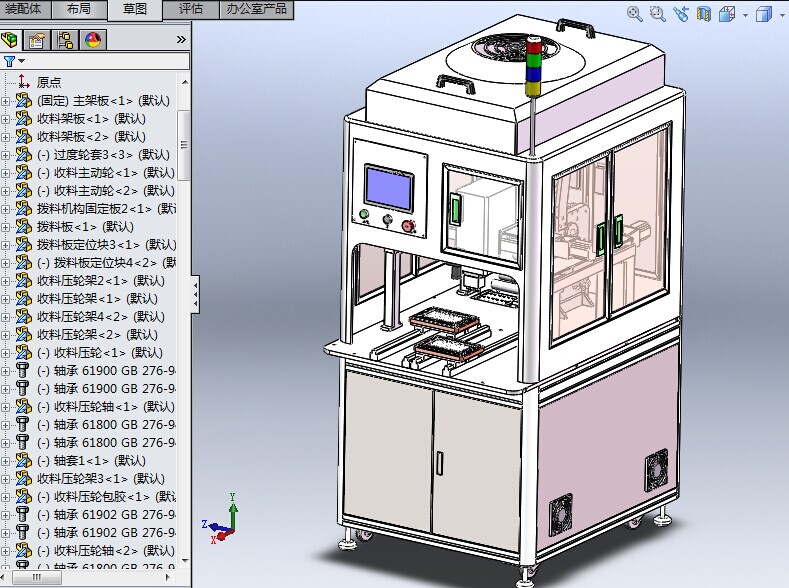Image resolution: width=789 pixels, height=588 pixels.
Task: Click the signal tower light in the model
Action: 534,65
